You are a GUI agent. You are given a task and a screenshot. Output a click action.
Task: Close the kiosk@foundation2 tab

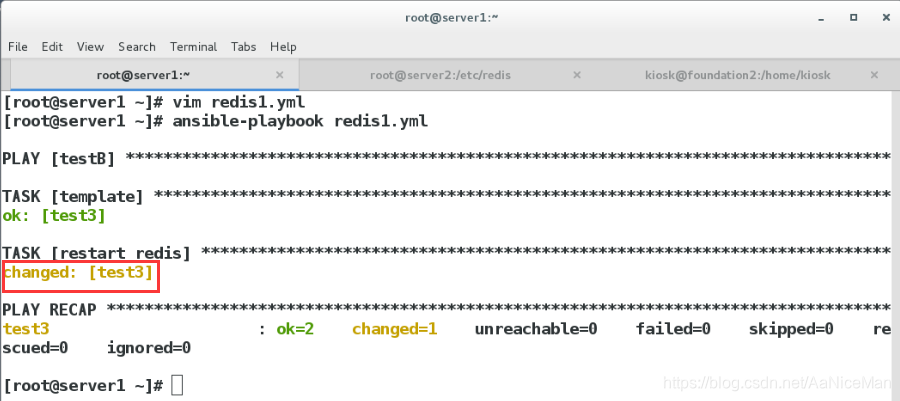[x=874, y=75]
